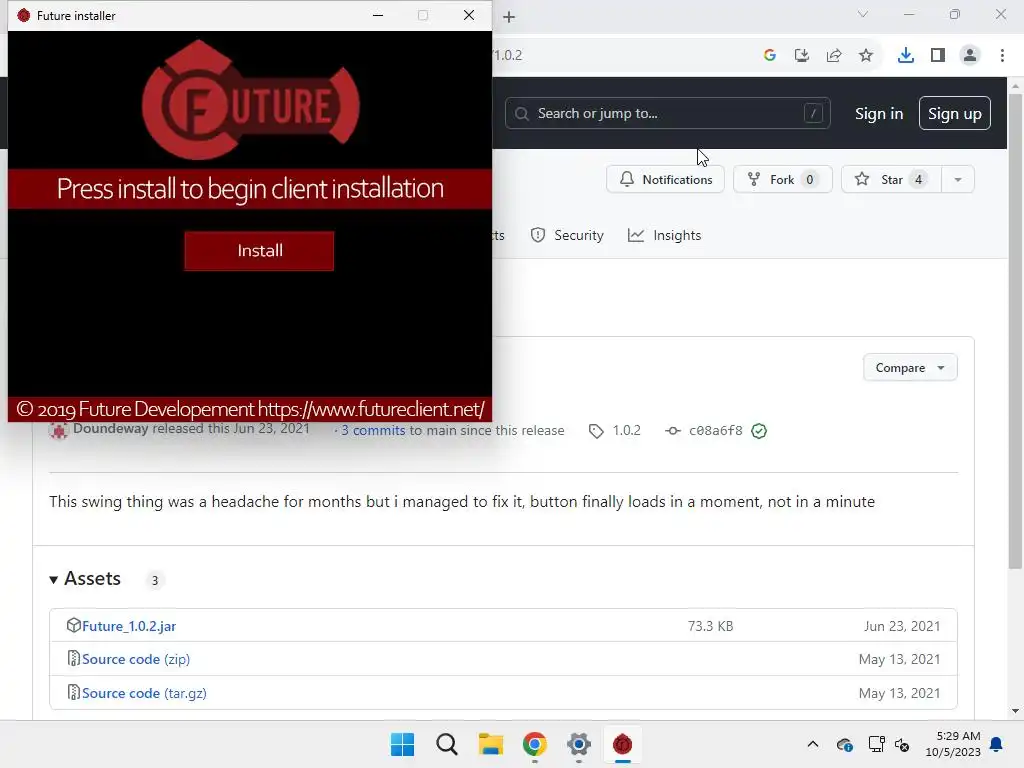Click the verified checkmark icon next to commit
The width and height of the screenshot is (1024, 768).
[x=759, y=431]
